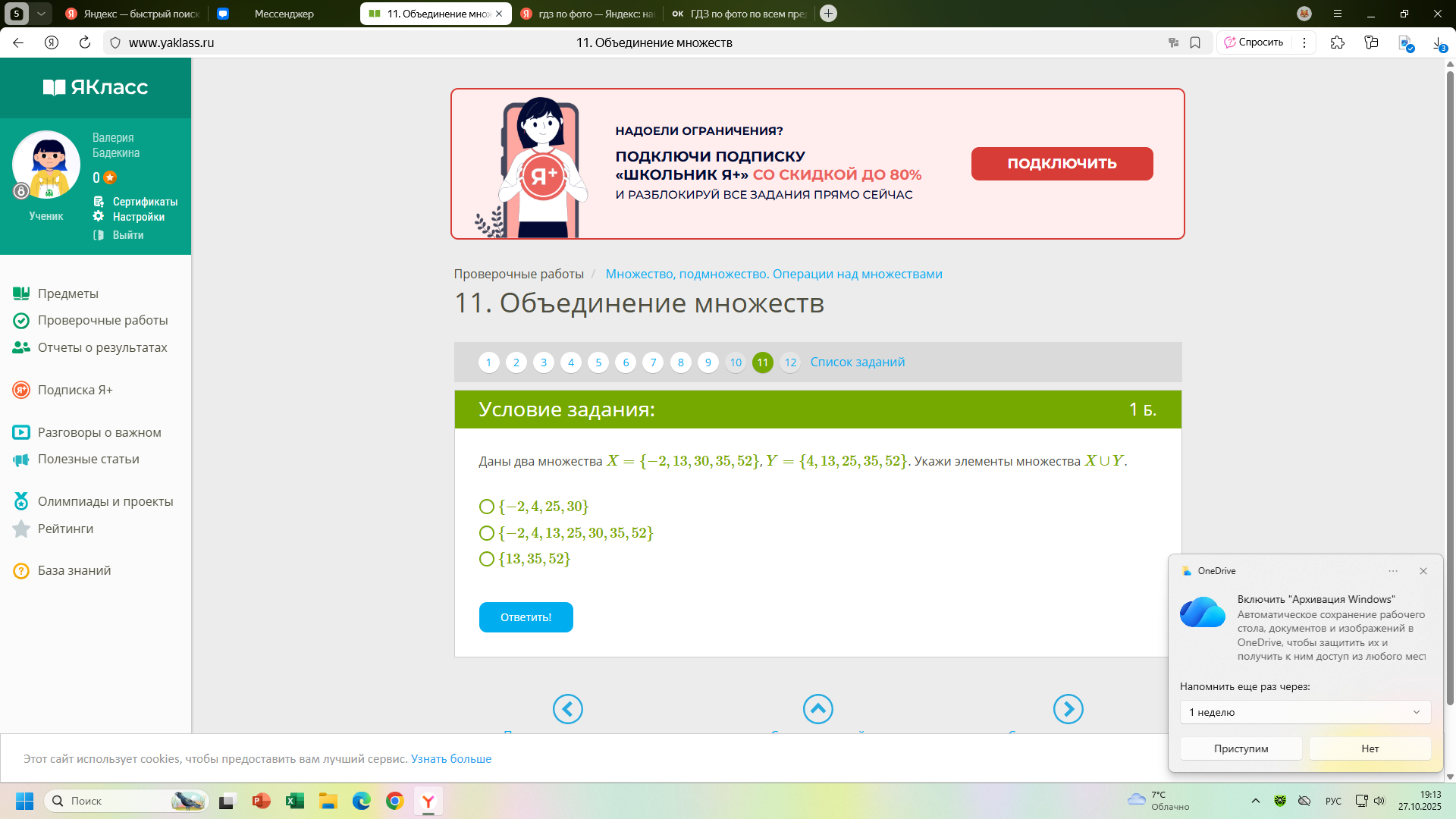Show hidden system tray icons chevron
The image size is (1456, 819).
[x=1256, y=801]
